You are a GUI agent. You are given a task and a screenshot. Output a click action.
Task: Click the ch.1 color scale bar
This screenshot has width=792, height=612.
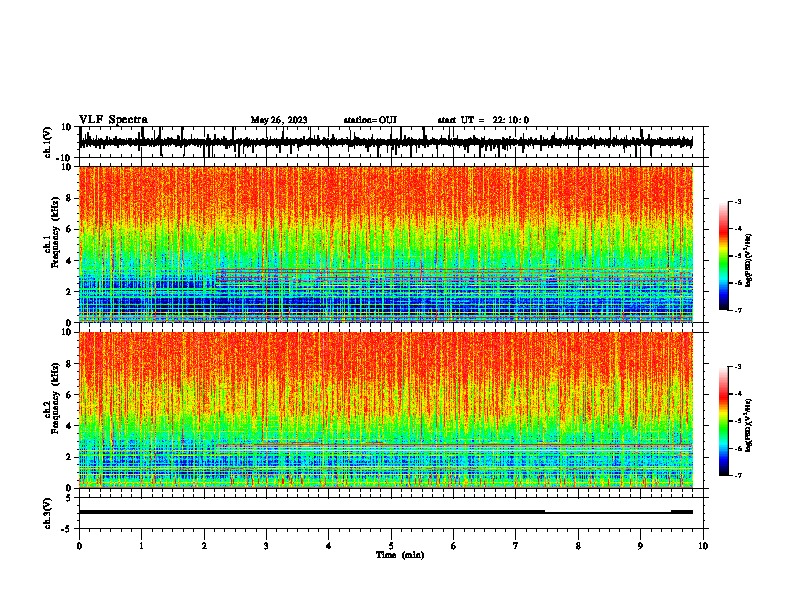(723, 256)
